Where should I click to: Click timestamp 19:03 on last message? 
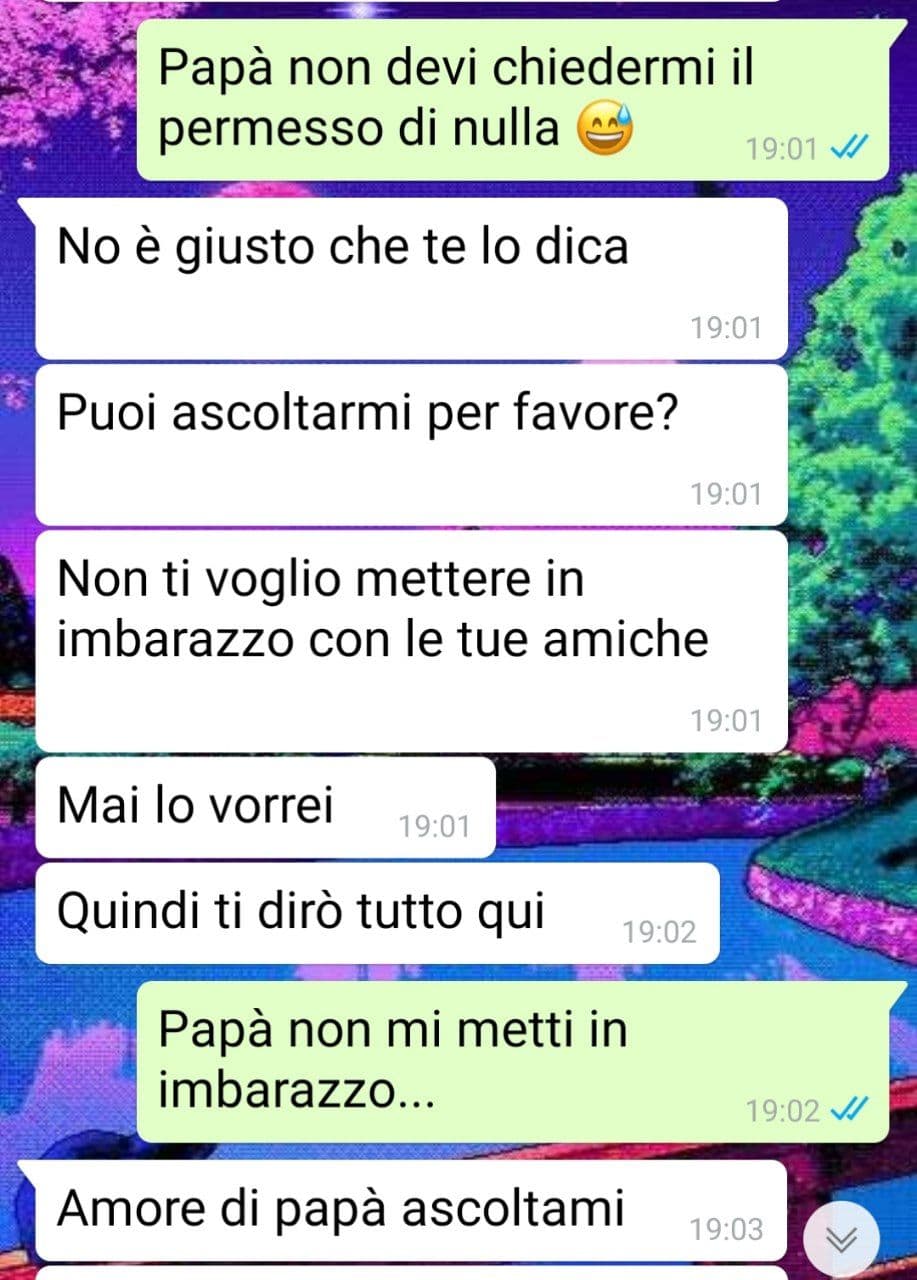tap(726, 1229)
